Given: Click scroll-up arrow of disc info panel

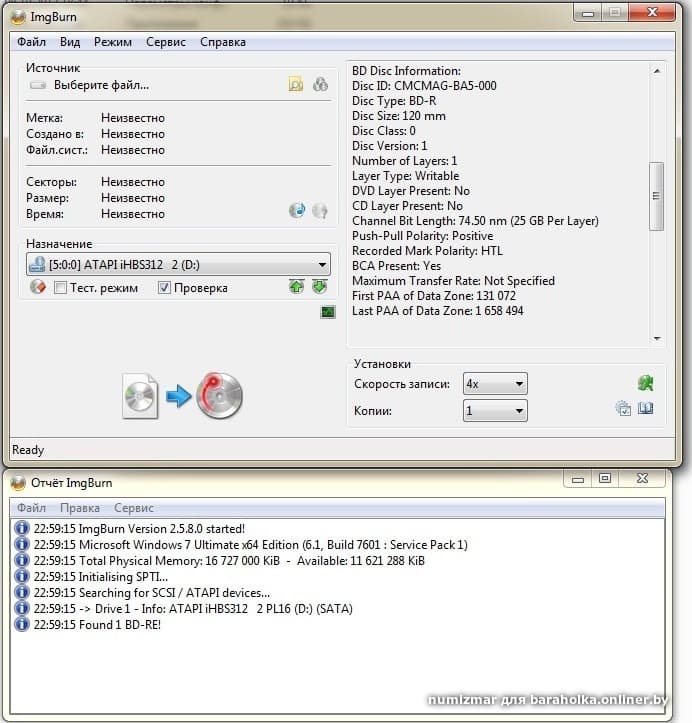Looking at the screenshot, I should 657,71.
